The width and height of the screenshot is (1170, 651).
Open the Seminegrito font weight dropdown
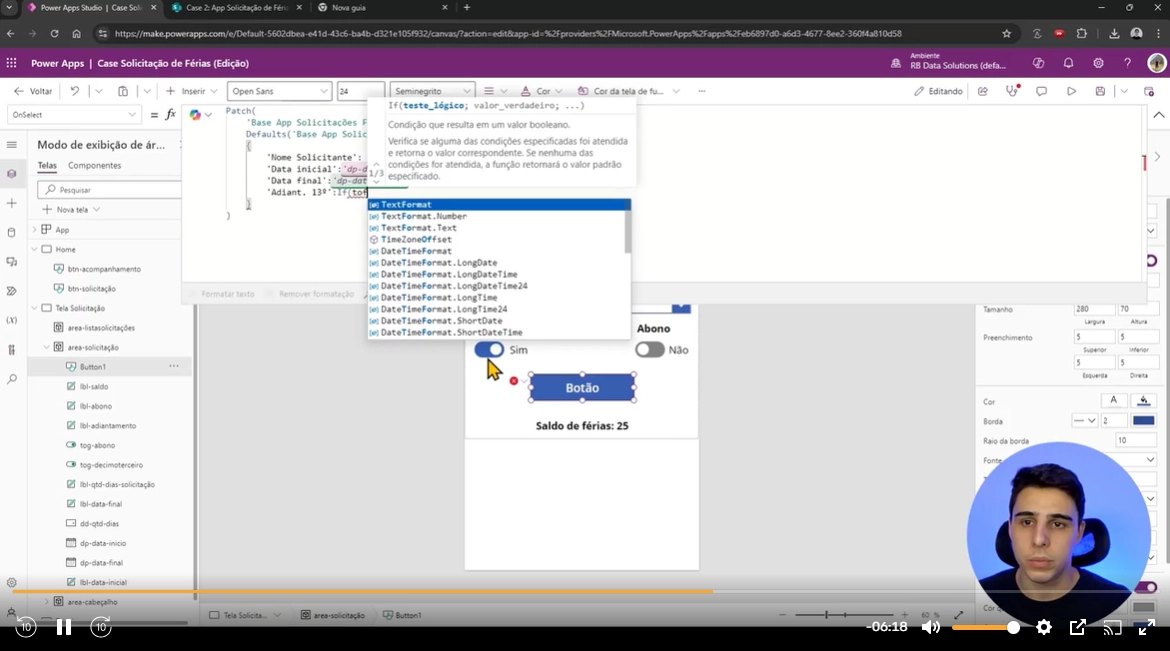point(432,91)
